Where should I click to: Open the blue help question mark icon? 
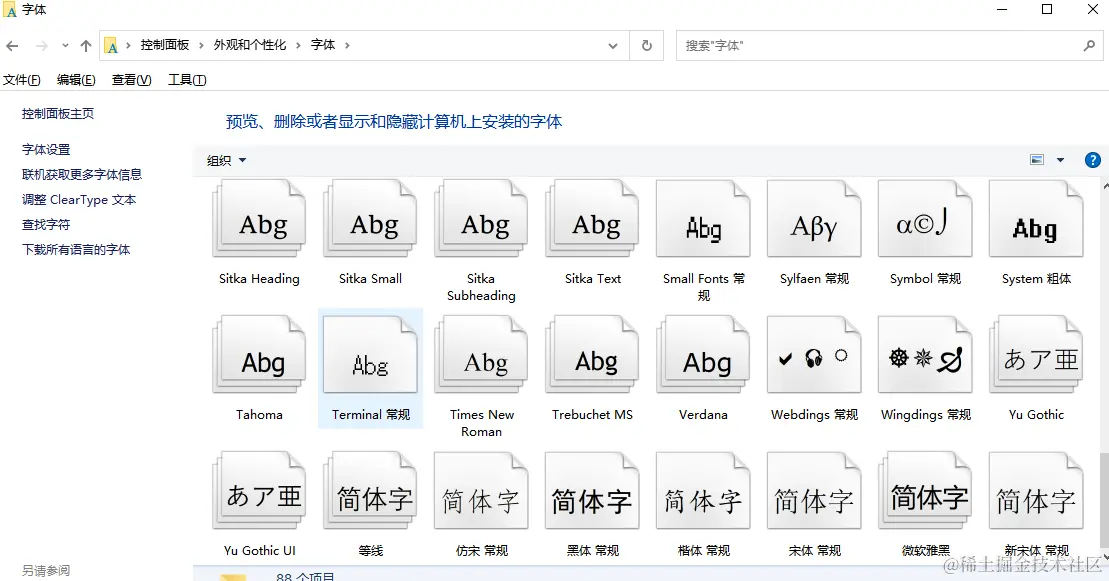1093,160
